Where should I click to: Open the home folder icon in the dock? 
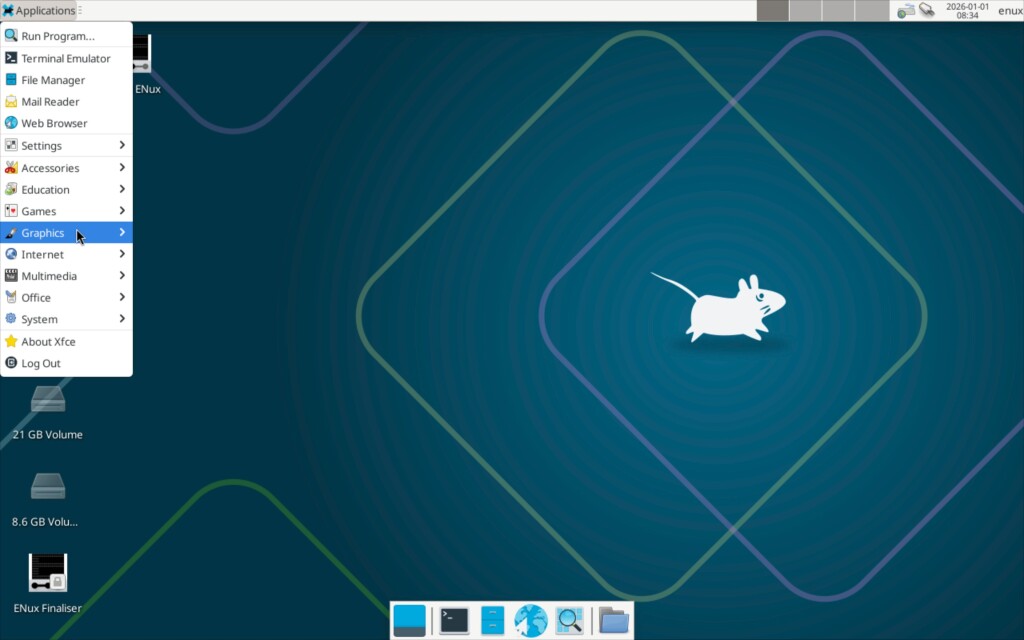[x=614, y=620]
